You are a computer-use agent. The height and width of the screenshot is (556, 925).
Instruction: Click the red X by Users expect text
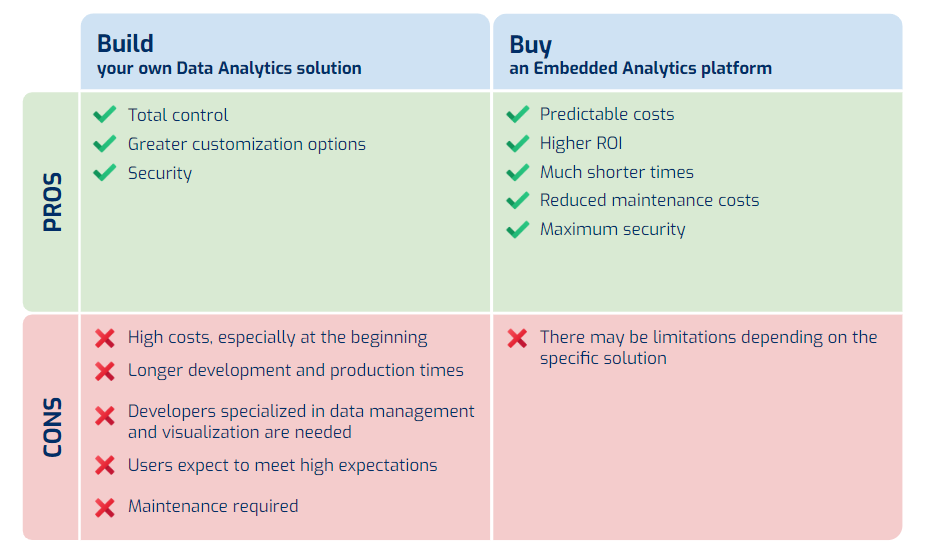point(105,465)
